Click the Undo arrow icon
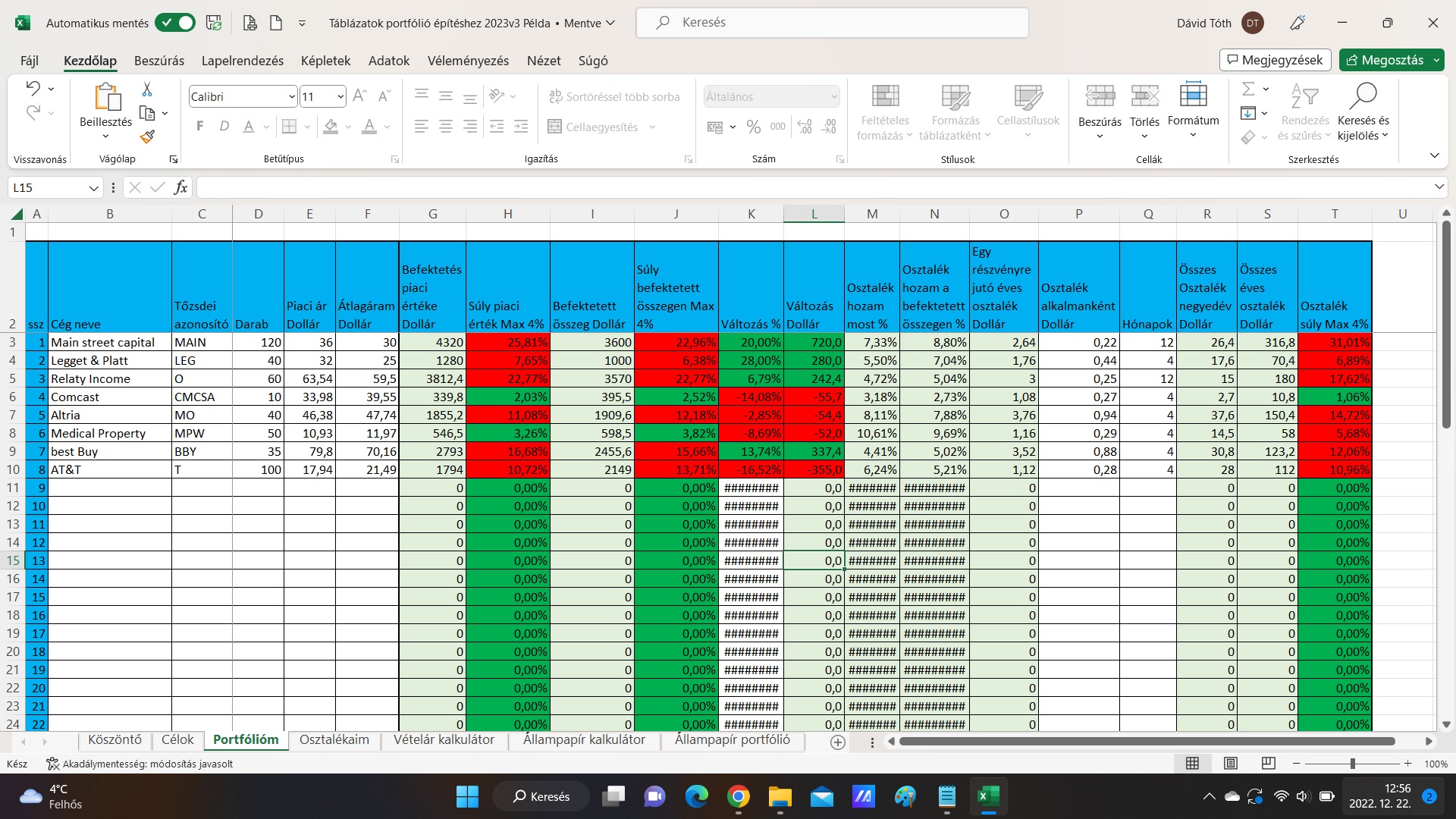Image resolution: width=1456 pixels, height=819 pixels. tap(33, 88)
